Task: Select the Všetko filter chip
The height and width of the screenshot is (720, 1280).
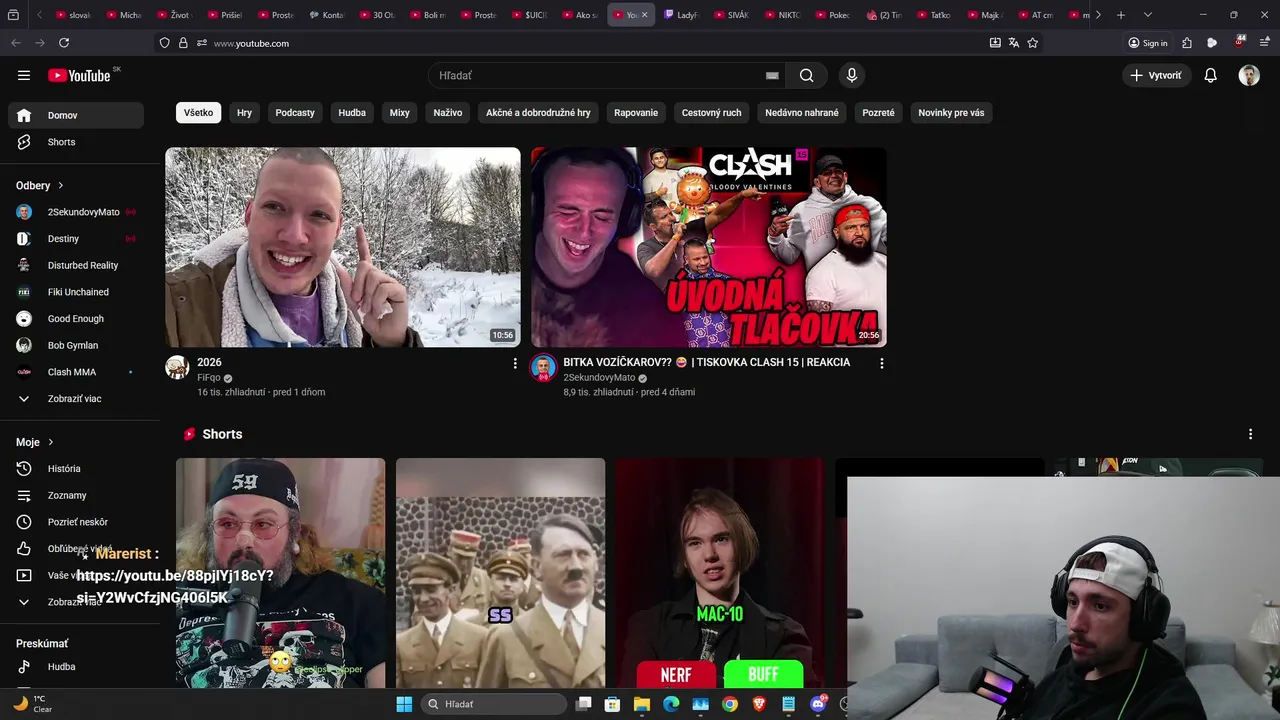Action: [x=198, y=113]
